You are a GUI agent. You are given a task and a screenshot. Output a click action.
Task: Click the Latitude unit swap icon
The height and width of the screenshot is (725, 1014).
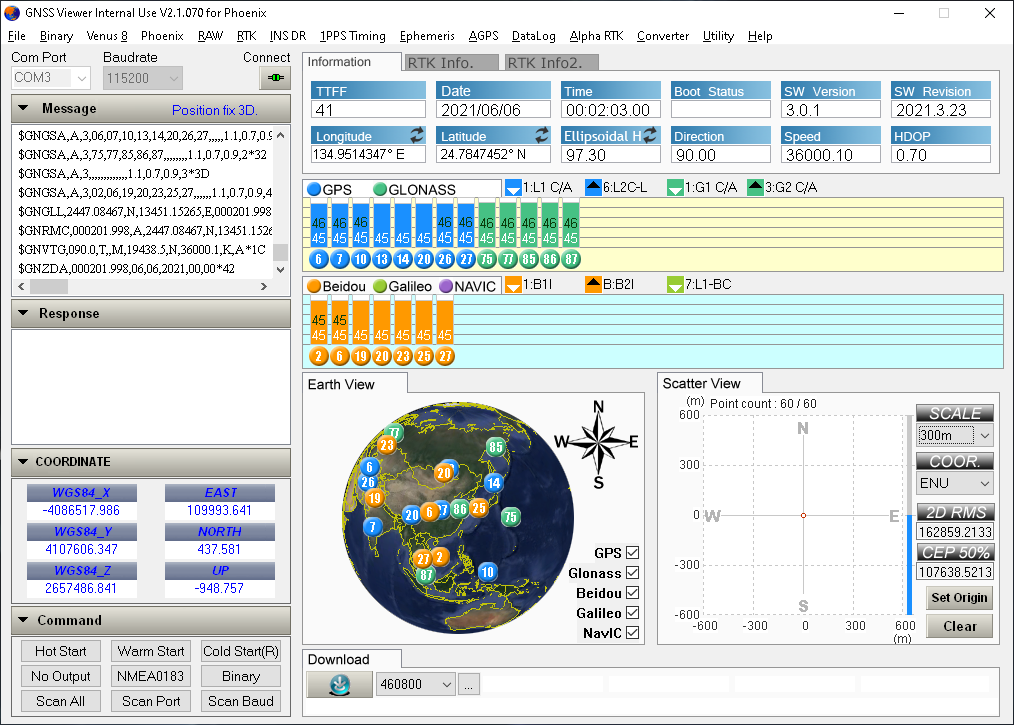pos(542,135)
